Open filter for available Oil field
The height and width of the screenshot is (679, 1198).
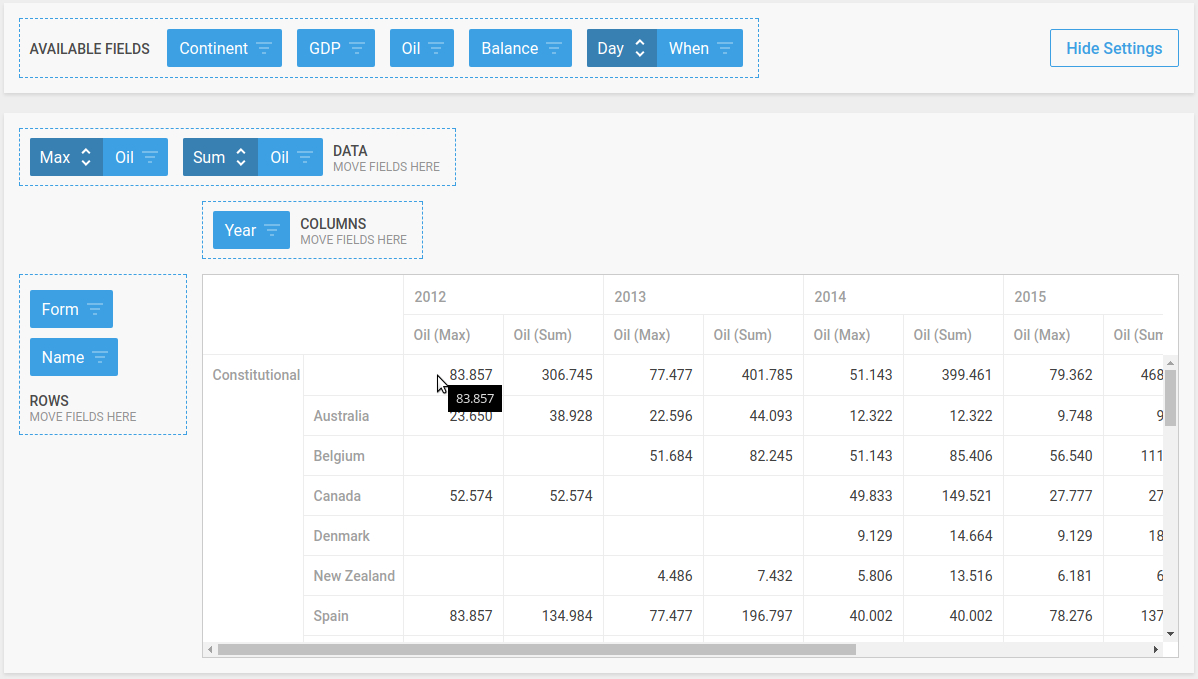coord(436,48)
